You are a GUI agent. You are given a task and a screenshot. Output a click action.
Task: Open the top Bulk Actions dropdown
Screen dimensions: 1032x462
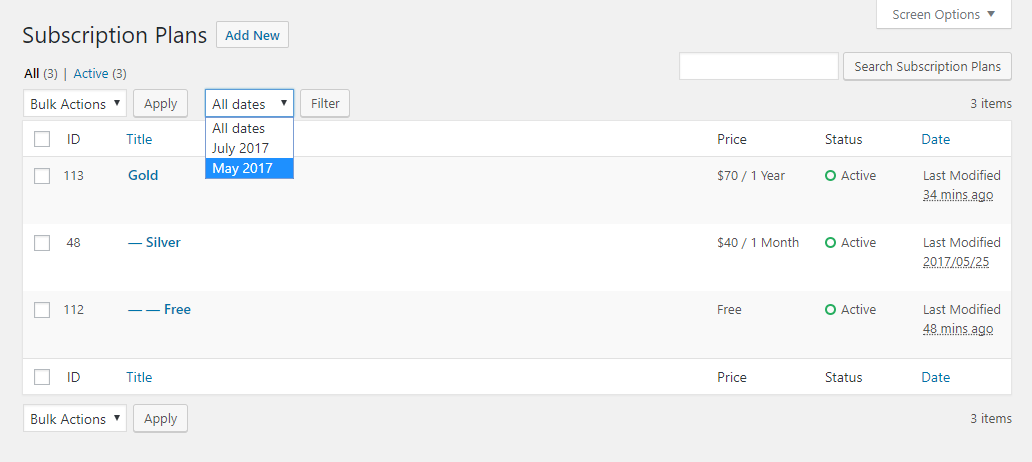[x=75, y=103]
